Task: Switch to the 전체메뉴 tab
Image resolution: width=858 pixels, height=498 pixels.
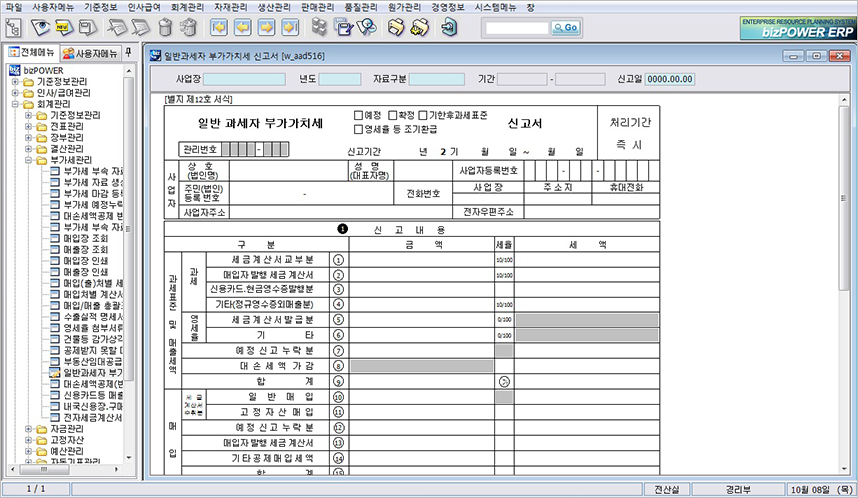Action: pyautogui.click(x=32, y=52)
